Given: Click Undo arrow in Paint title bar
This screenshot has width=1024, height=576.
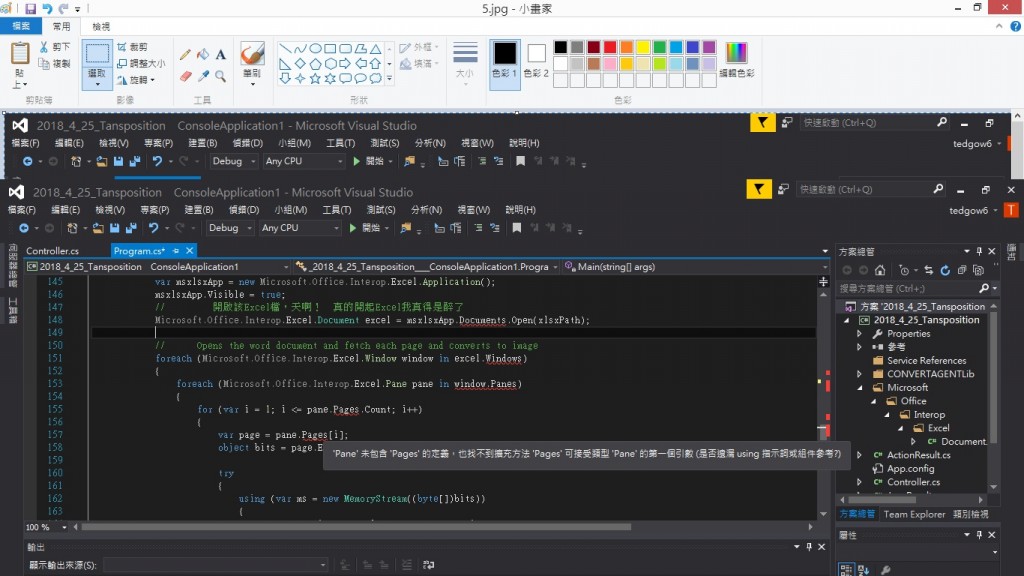Looking at the screenshot, I should click(x=47, y=8).
